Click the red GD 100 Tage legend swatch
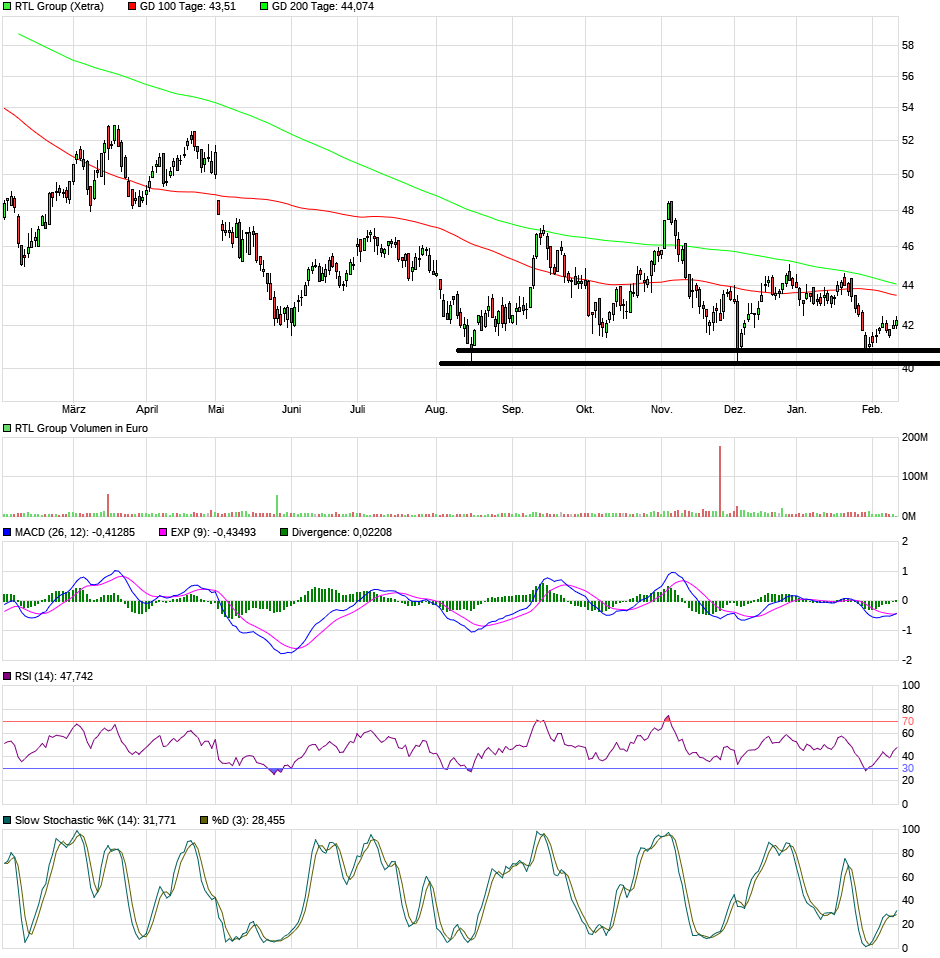The image size is (940, 958). pos(133,6)
